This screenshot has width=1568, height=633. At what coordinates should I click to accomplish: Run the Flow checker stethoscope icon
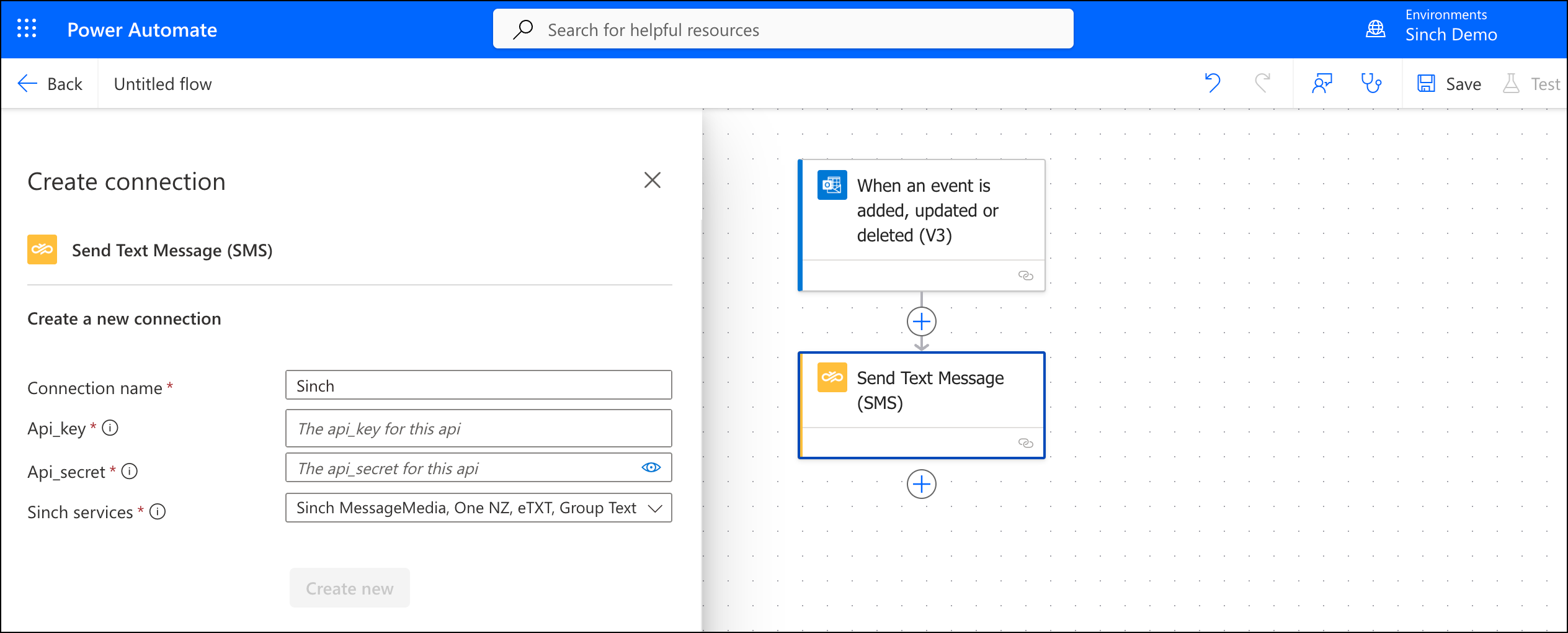(x=1371, y=83)
